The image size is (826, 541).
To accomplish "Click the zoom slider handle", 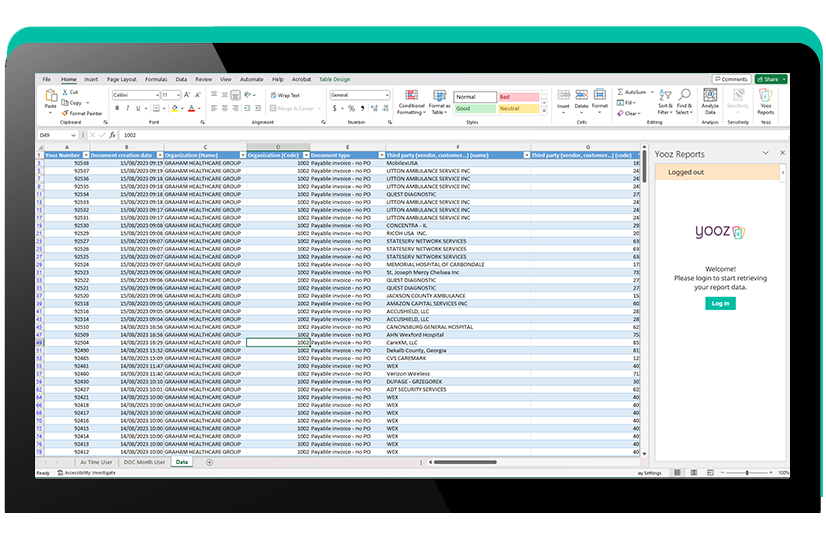I will pyautogui.click(x=746, y=473).
